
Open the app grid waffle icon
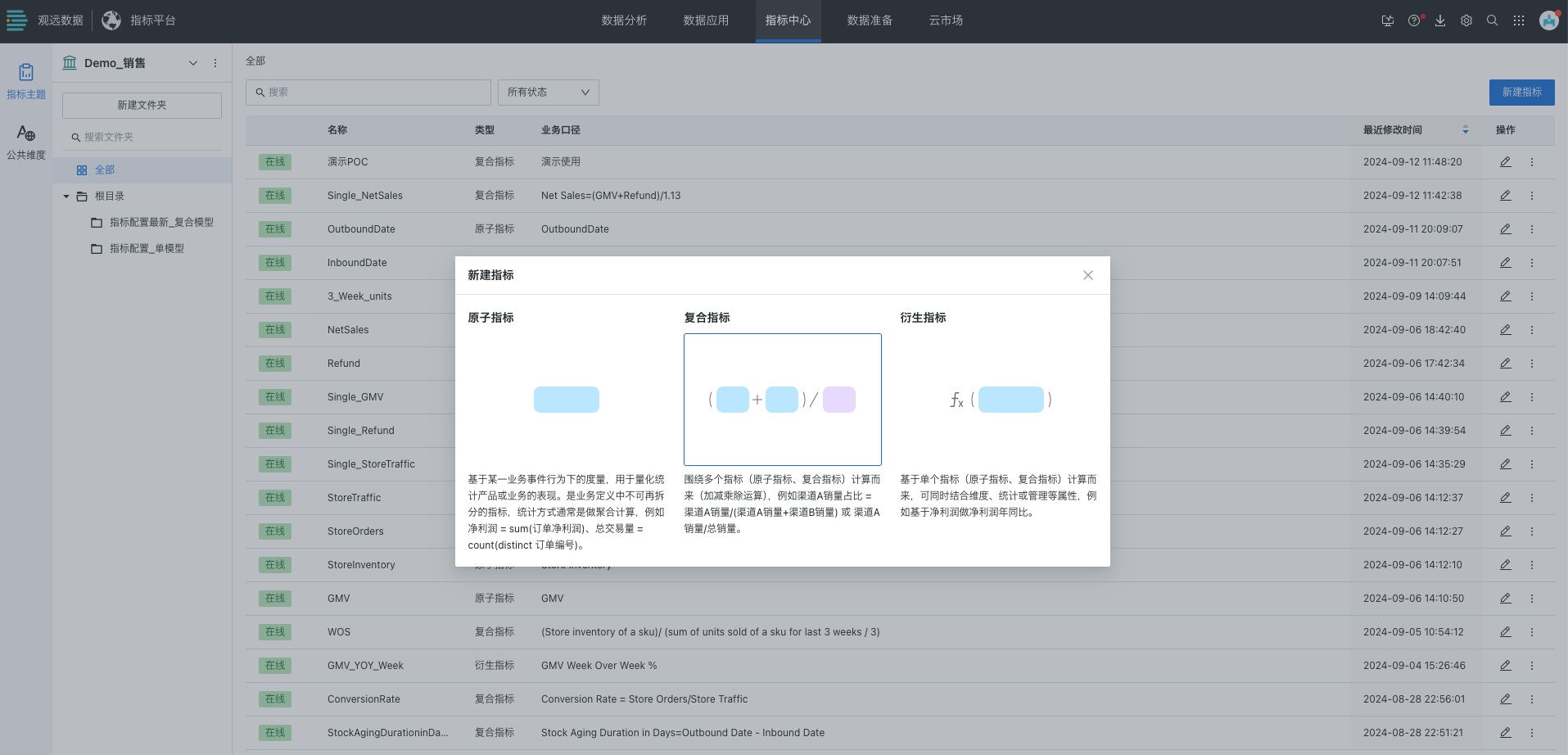1519,20
